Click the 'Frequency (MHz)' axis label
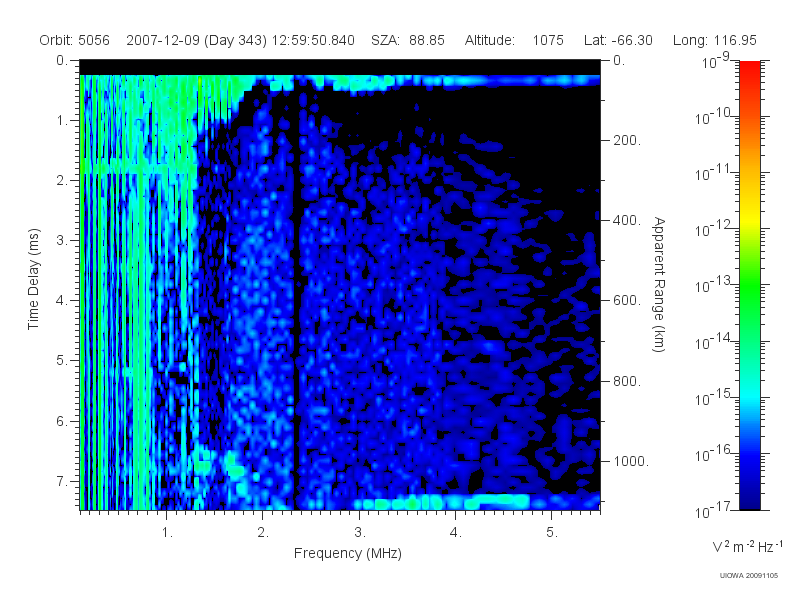The image size is (800, 600). pos(347,553)
